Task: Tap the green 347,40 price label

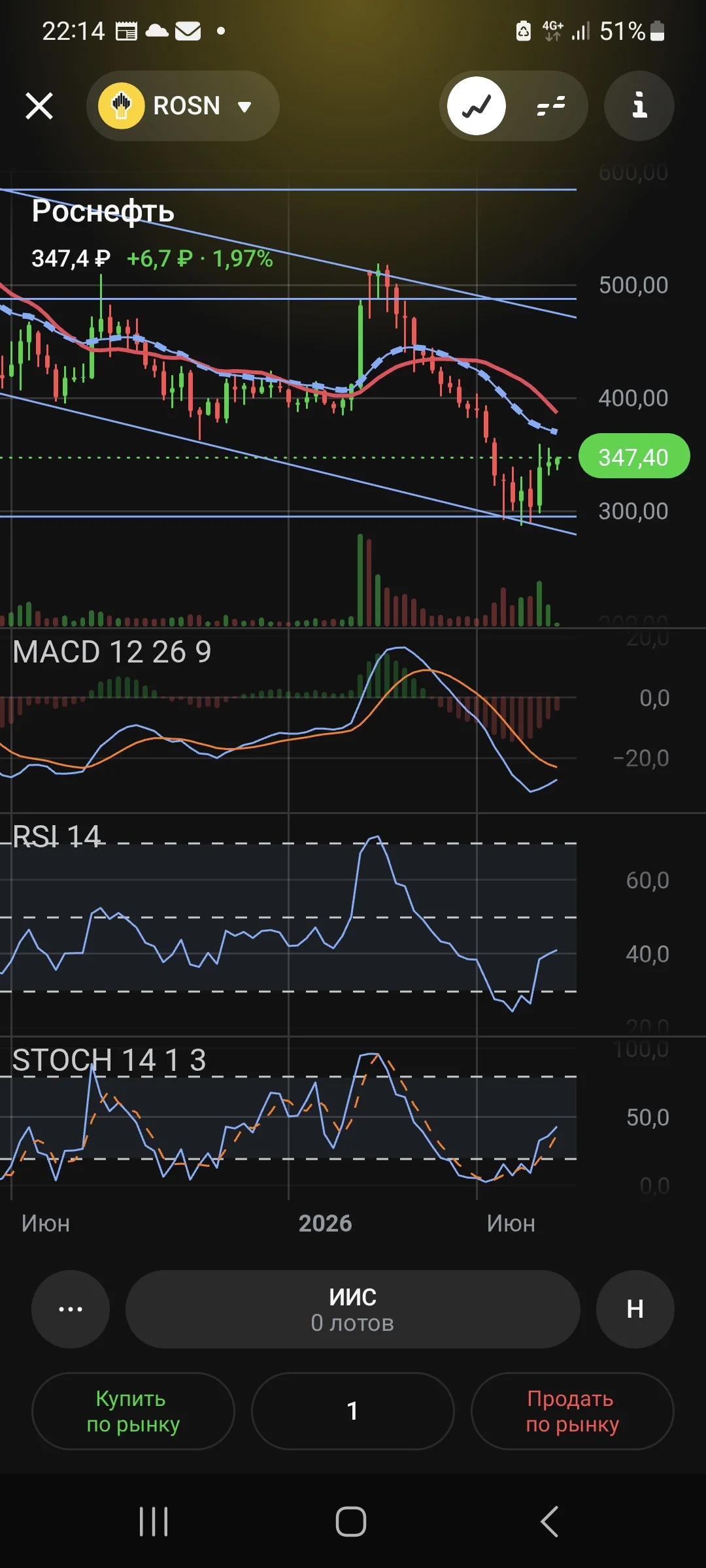Action: pos(634,457)
